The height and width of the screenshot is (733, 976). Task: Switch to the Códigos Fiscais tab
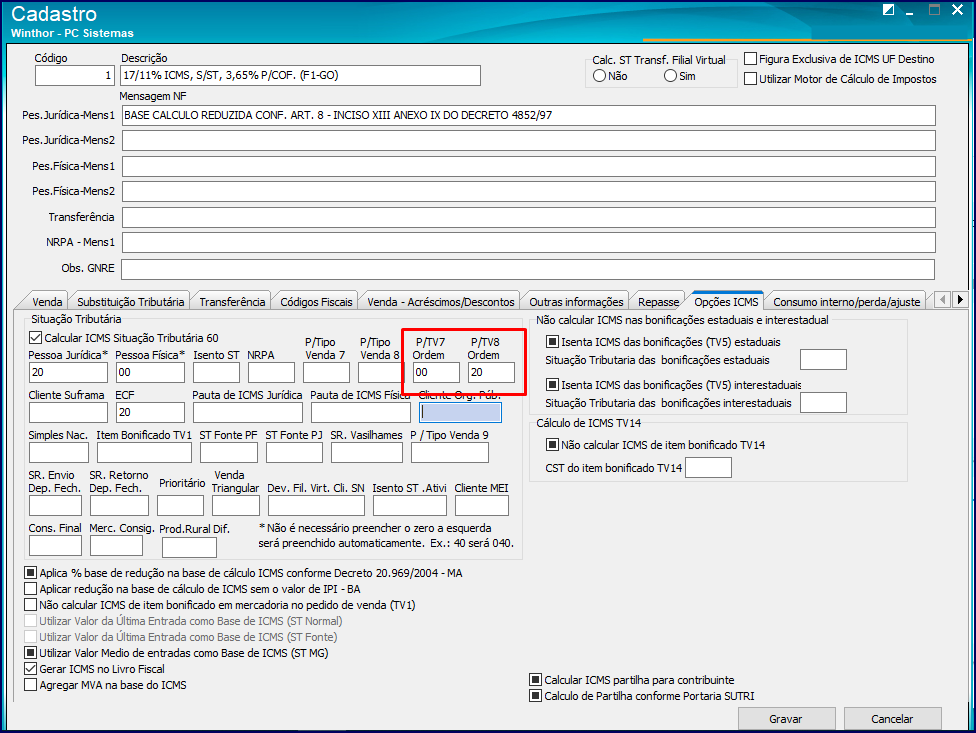tap(316, 301)
